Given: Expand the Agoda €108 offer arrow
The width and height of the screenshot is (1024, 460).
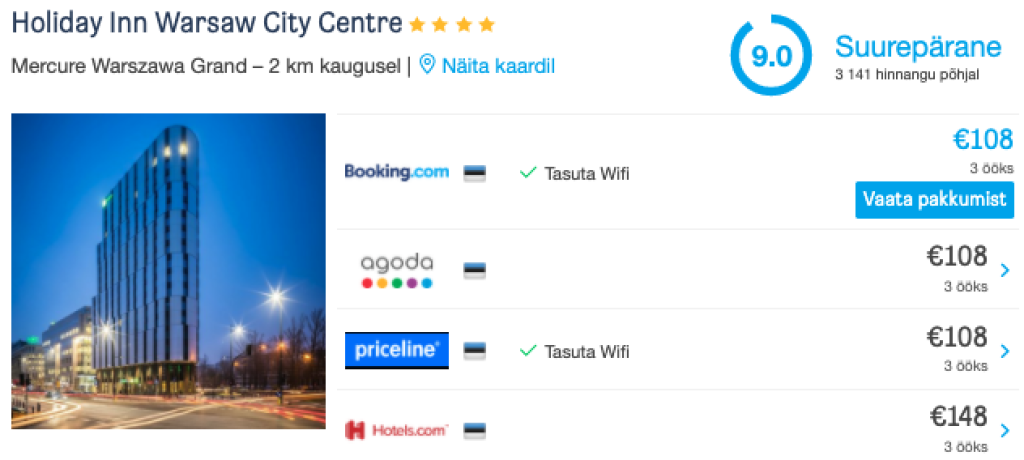Looking at the screenshot, I should click(x=1005, y=270).
